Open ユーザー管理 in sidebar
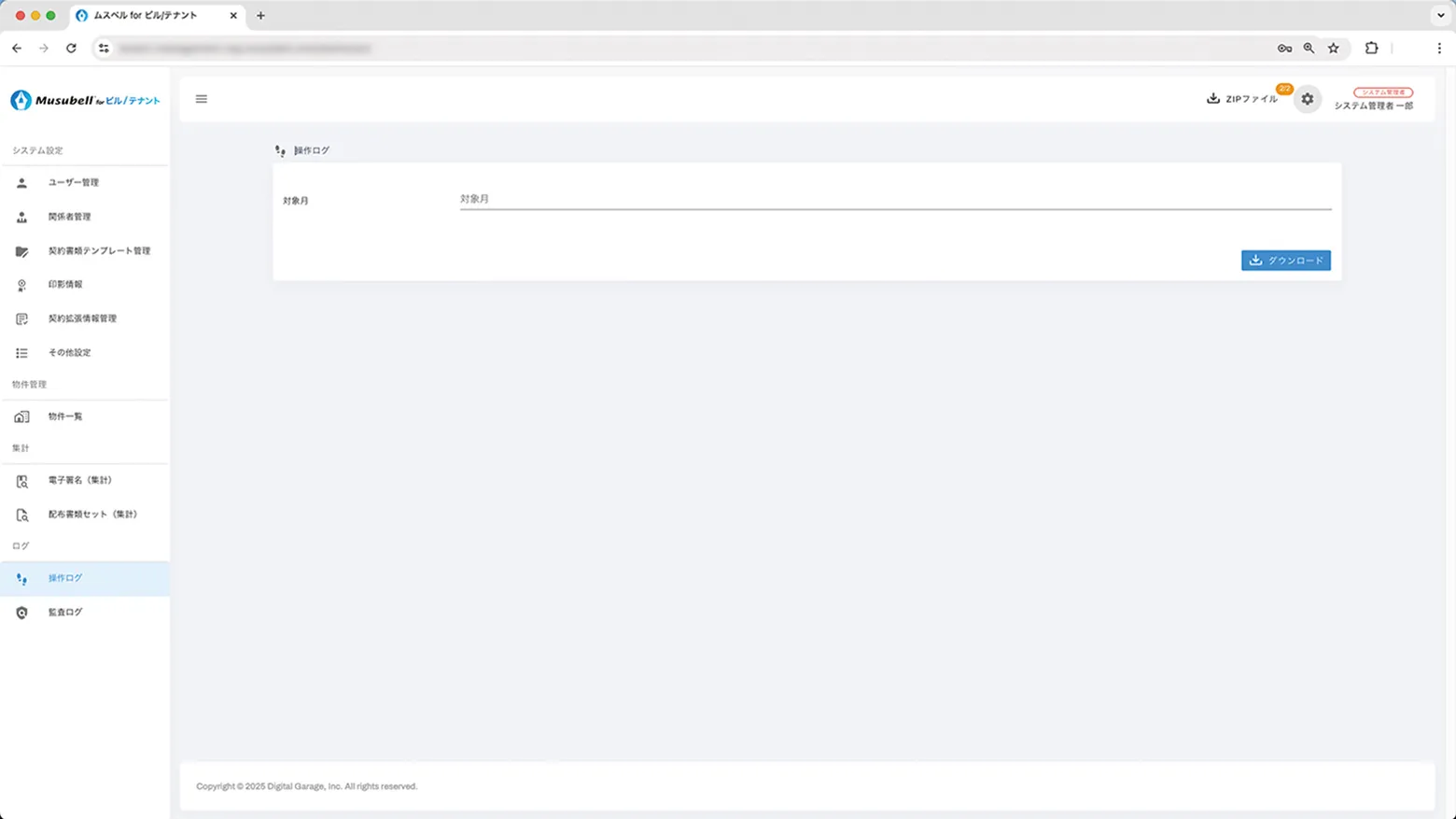Viewport: 1456px width, 819px height. click(73, 183)
